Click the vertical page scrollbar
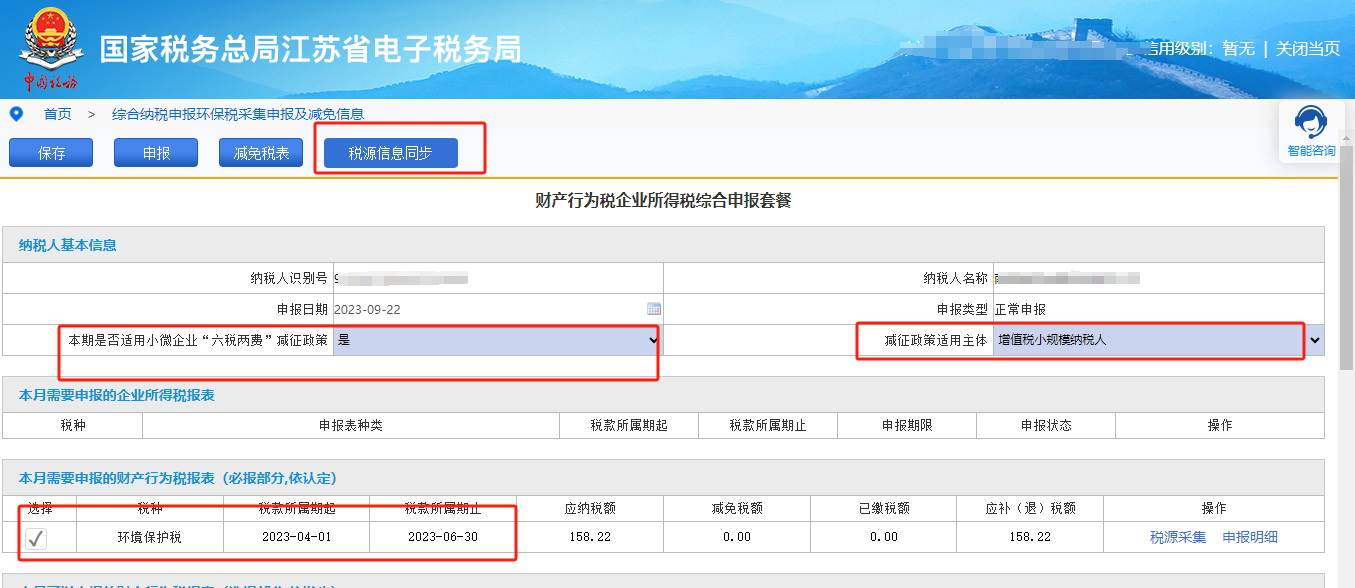Screen dimensions: 1355x588 click(x=1346, y=300)
